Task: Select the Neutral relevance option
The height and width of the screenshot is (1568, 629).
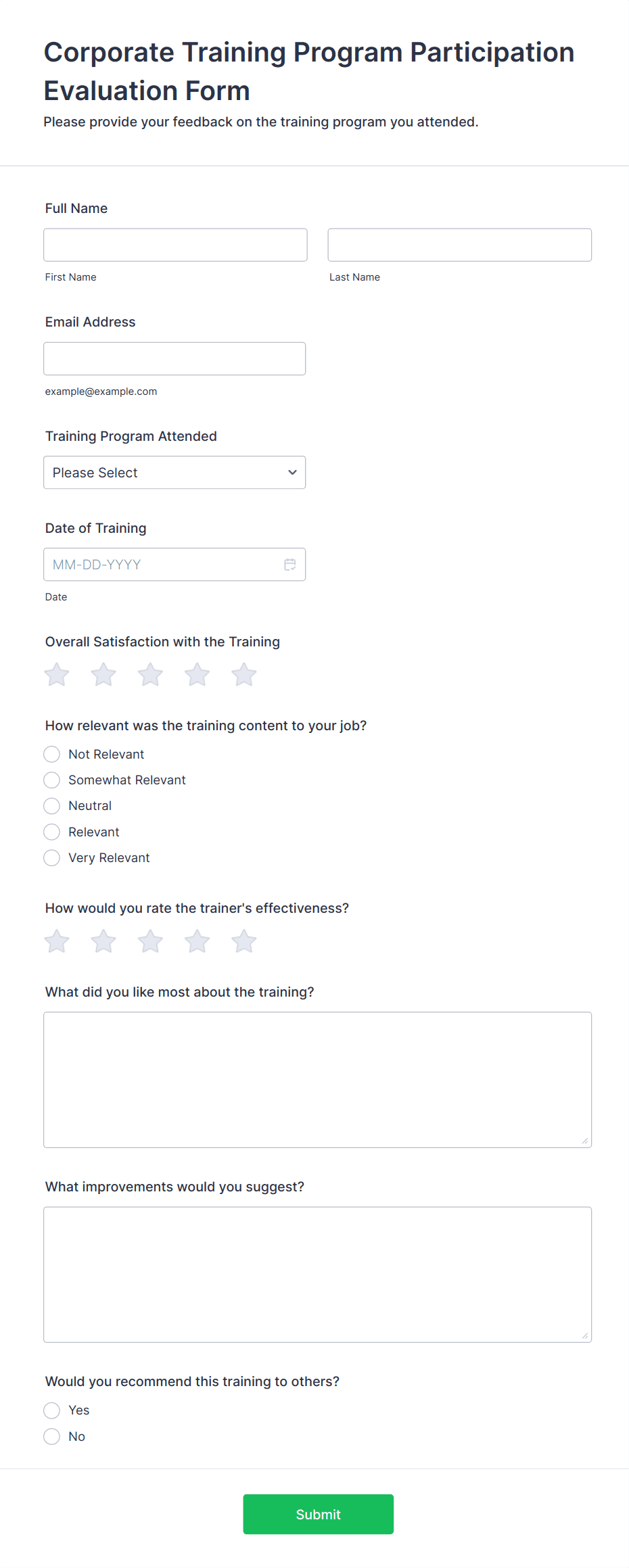Action: [52, 806]
